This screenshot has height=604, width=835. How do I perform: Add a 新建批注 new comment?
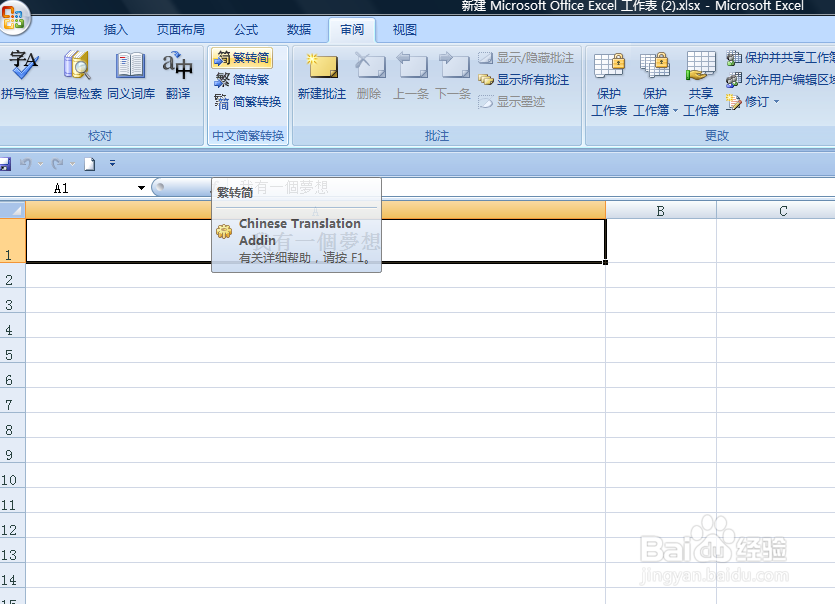(x=322, y=76)
